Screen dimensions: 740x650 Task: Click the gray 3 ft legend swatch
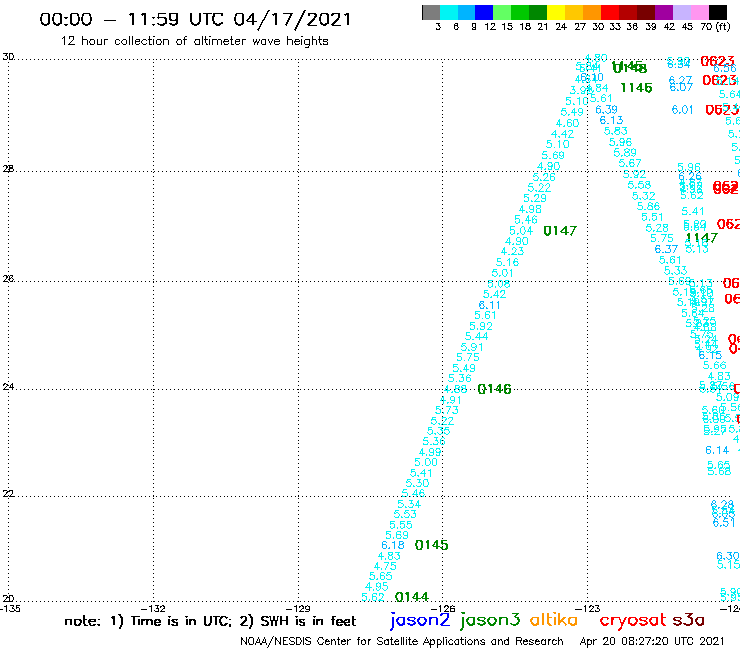[431, 12]
